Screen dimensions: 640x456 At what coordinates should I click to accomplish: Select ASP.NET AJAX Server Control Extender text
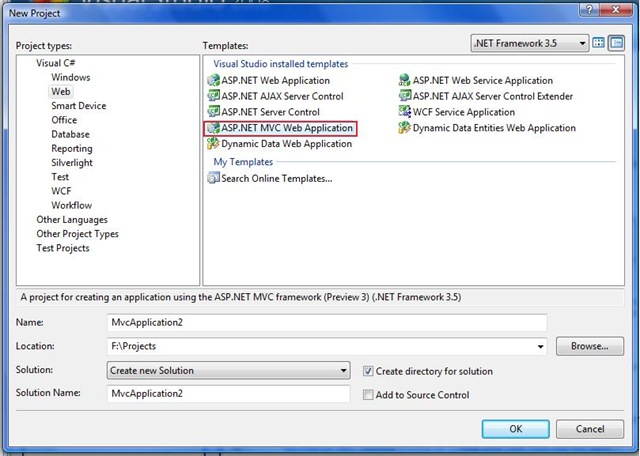coord(493,96)
